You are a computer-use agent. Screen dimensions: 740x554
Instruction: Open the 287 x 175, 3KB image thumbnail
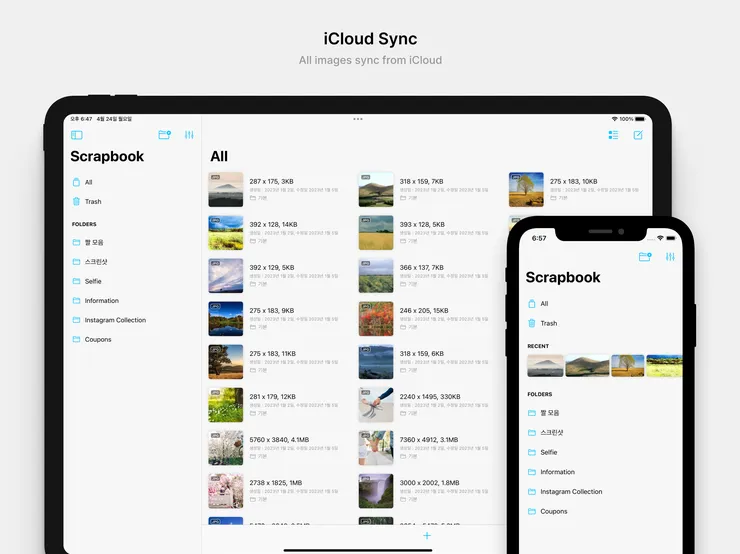tap(226, 190)
